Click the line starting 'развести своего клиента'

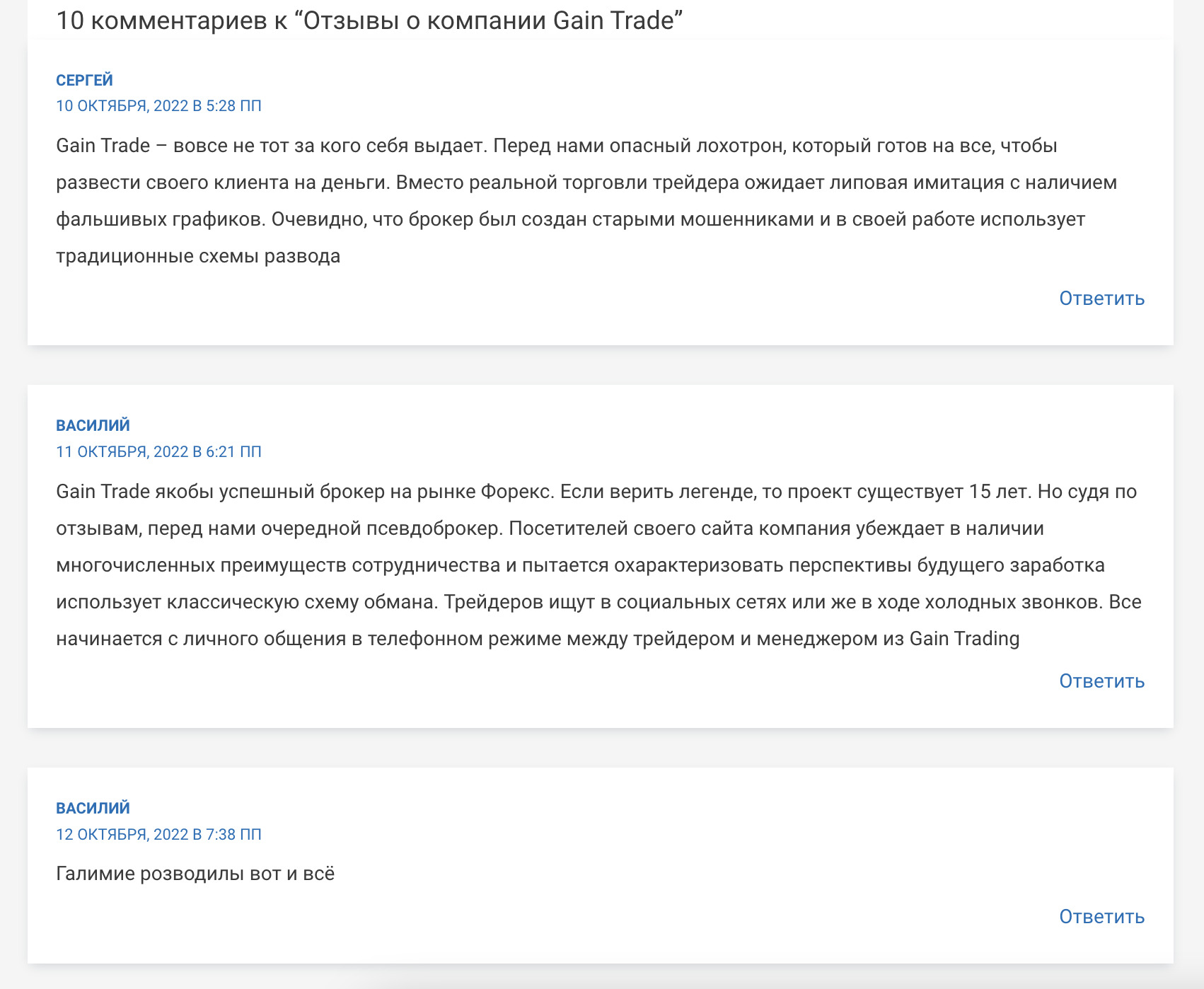(586, 183)
